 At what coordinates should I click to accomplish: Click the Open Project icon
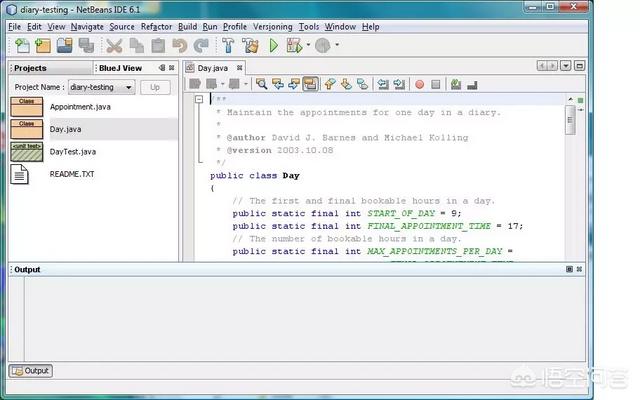(64, 45)
